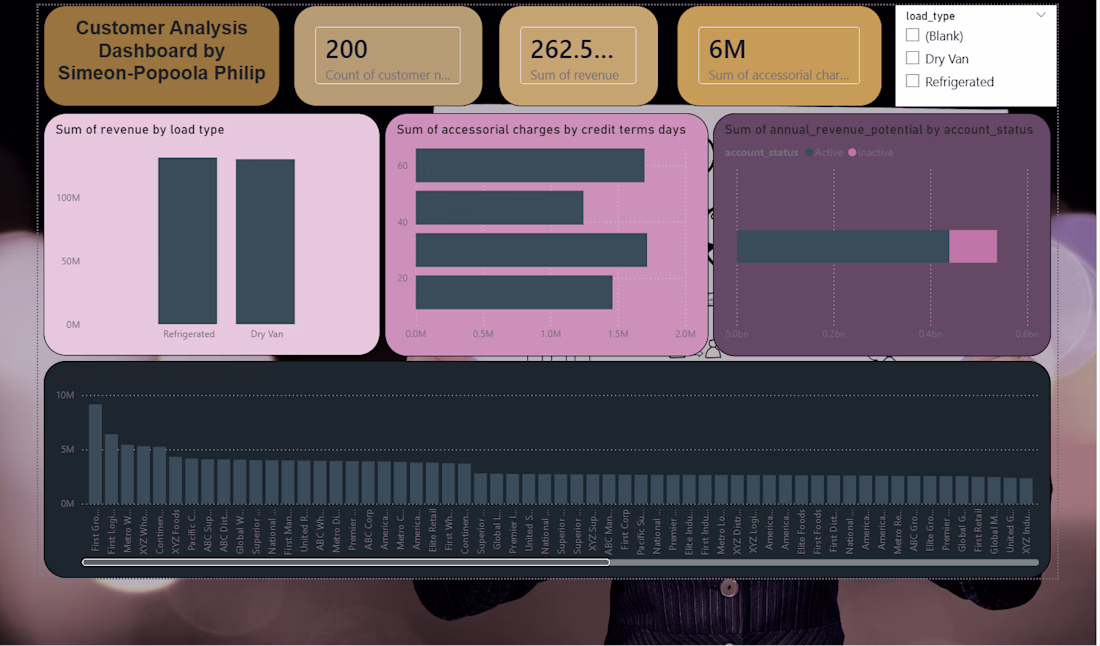Select the Active dark bar segment
1100x646 pixels.
click(x=843, y=246)
